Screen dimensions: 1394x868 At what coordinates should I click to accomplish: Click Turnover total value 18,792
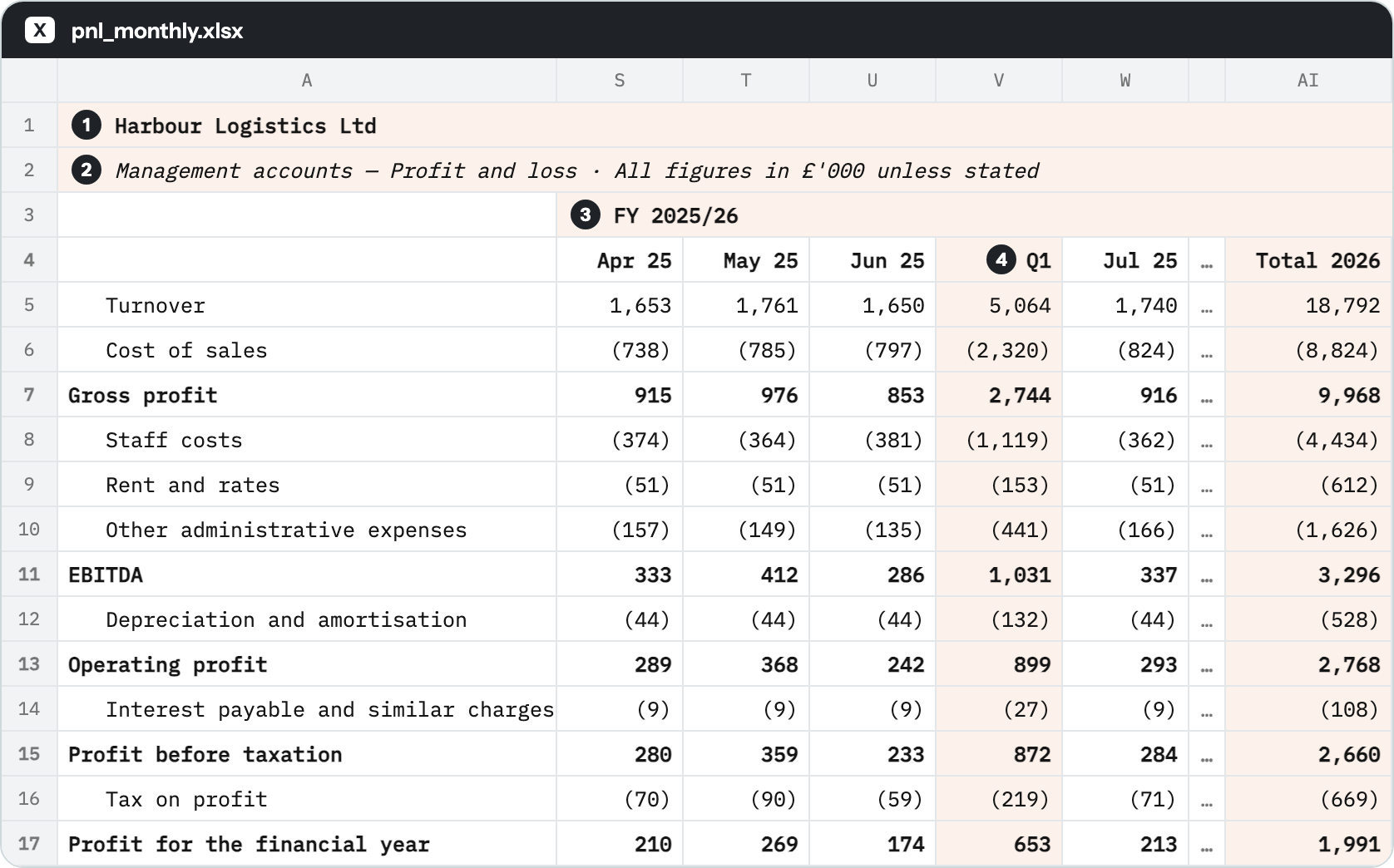coord(1342,306)
